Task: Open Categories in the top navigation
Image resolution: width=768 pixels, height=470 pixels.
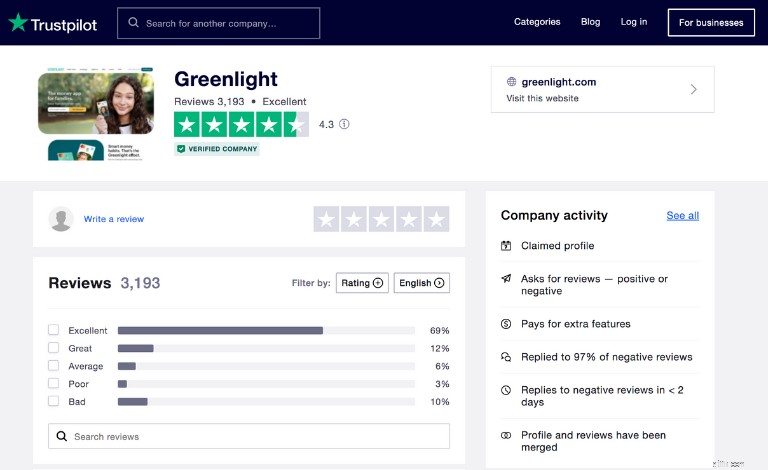Action: pyautogui.click(x=537, y=22)
